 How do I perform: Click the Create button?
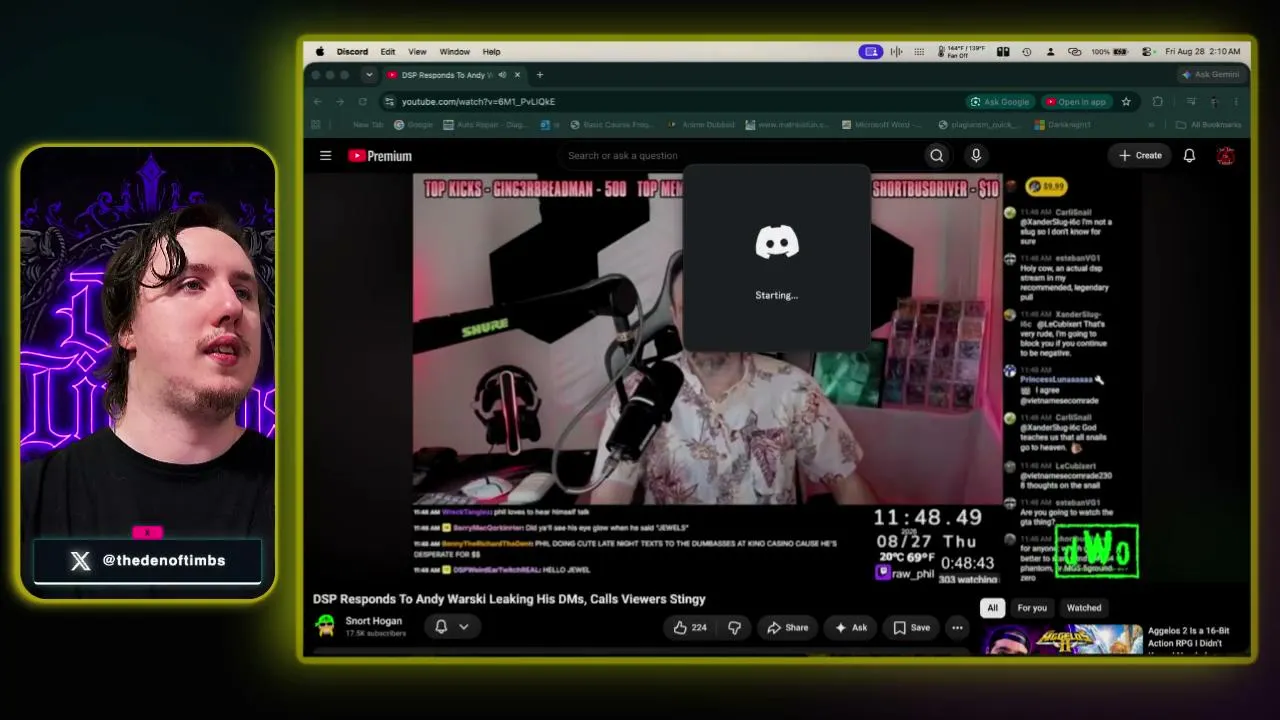click(1140, 155)
